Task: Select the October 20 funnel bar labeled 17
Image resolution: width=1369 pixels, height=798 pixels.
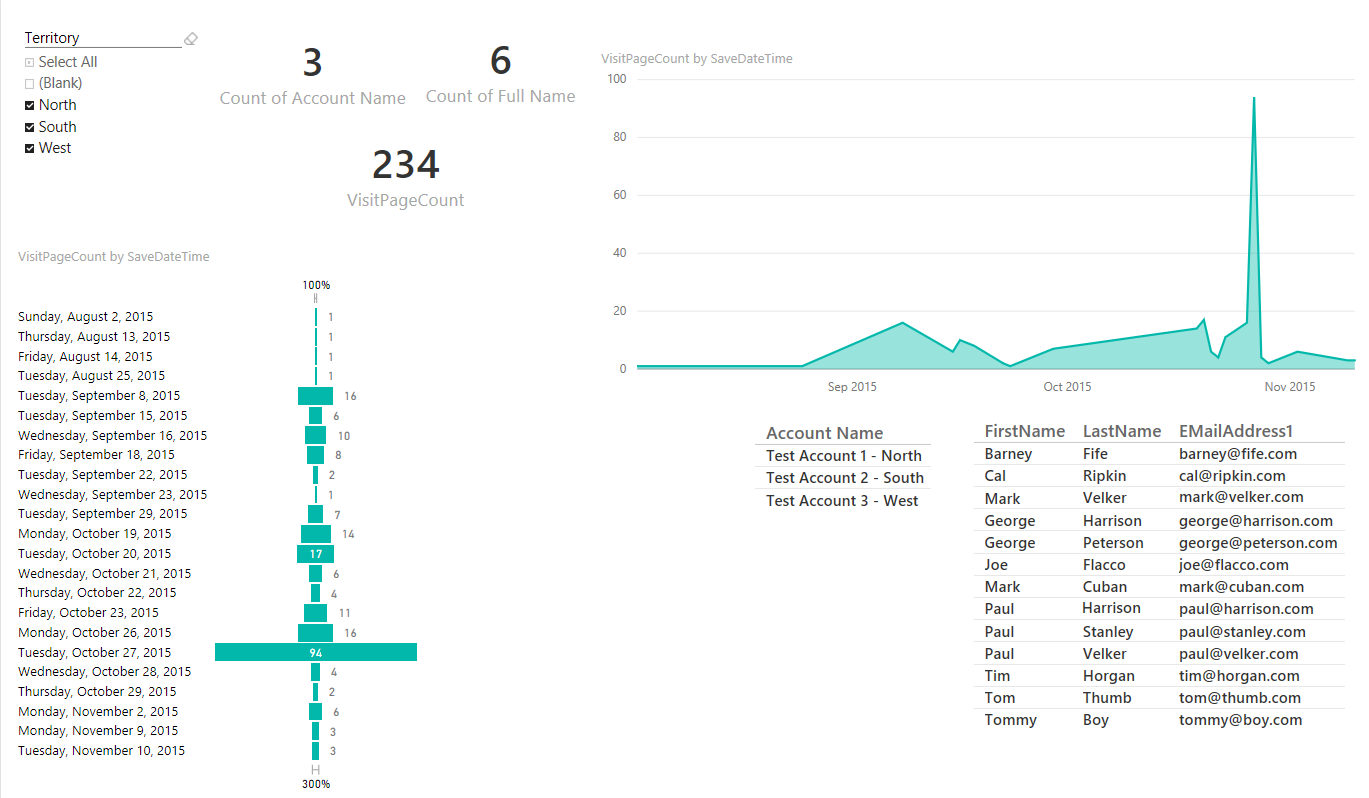Action: pyautogui.click(x=315, y=554)
